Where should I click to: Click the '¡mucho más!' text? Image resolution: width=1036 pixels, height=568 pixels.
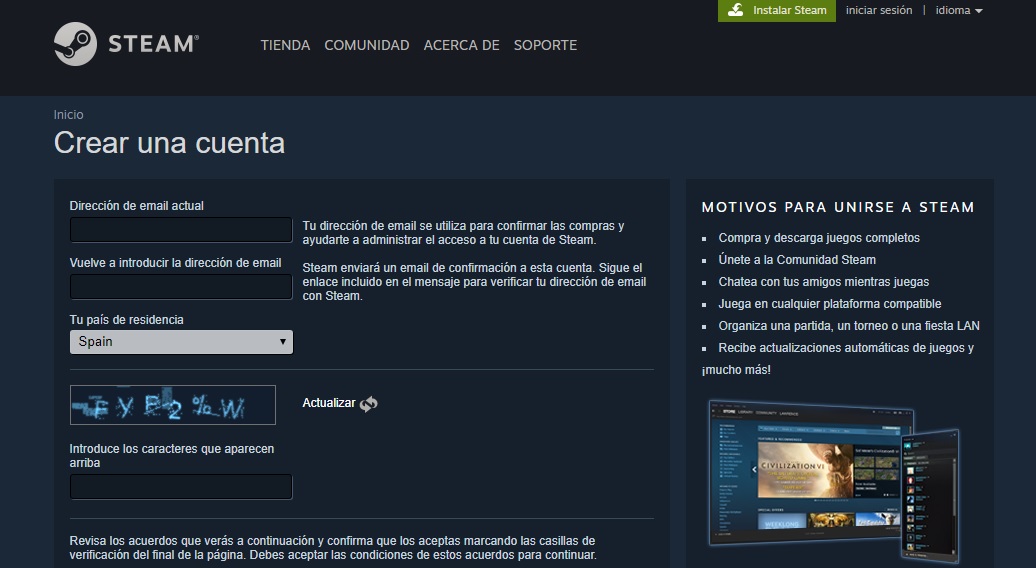pyautogui.click(x=736, y=370)
